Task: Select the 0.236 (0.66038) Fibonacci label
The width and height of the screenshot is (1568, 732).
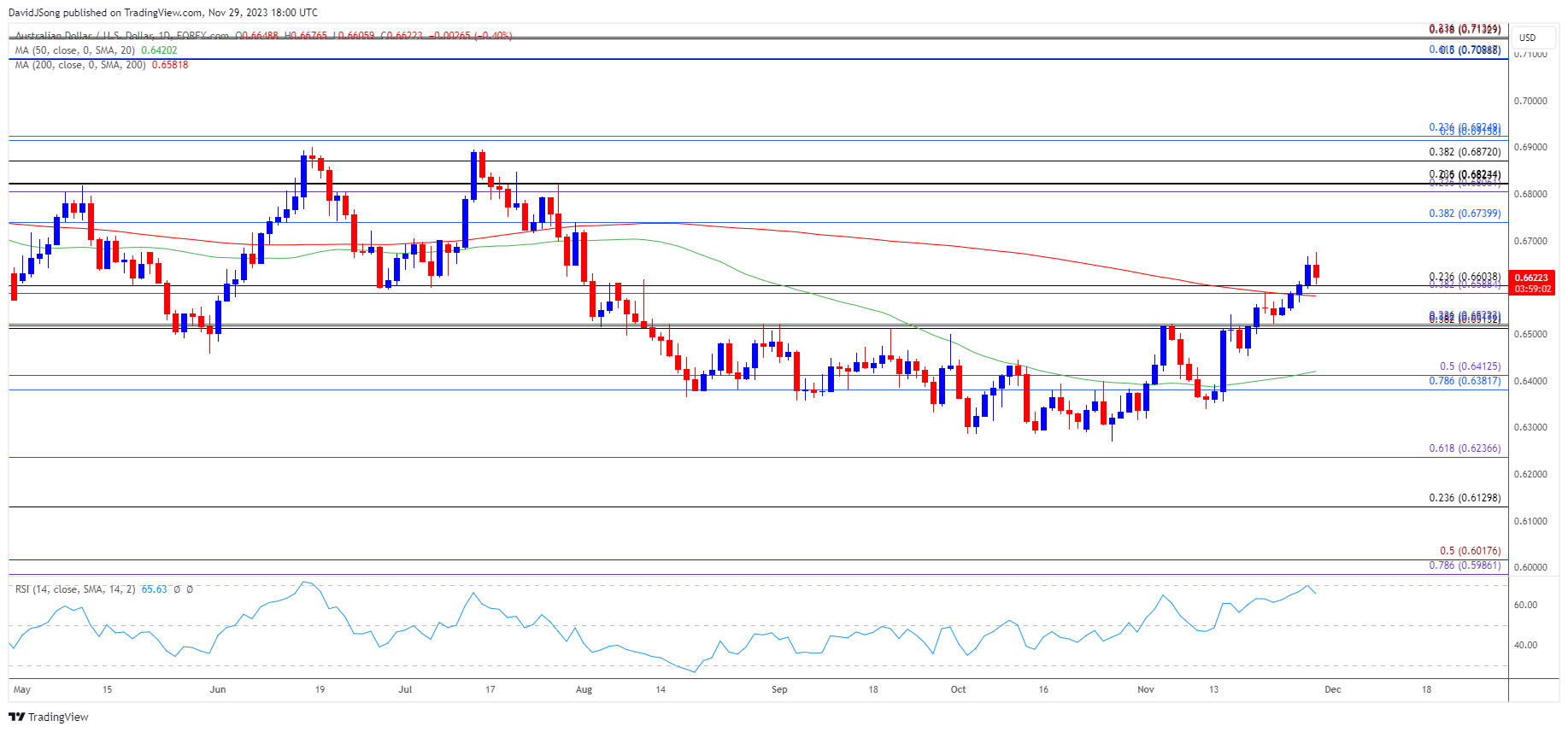Action: click(1465, 277)
